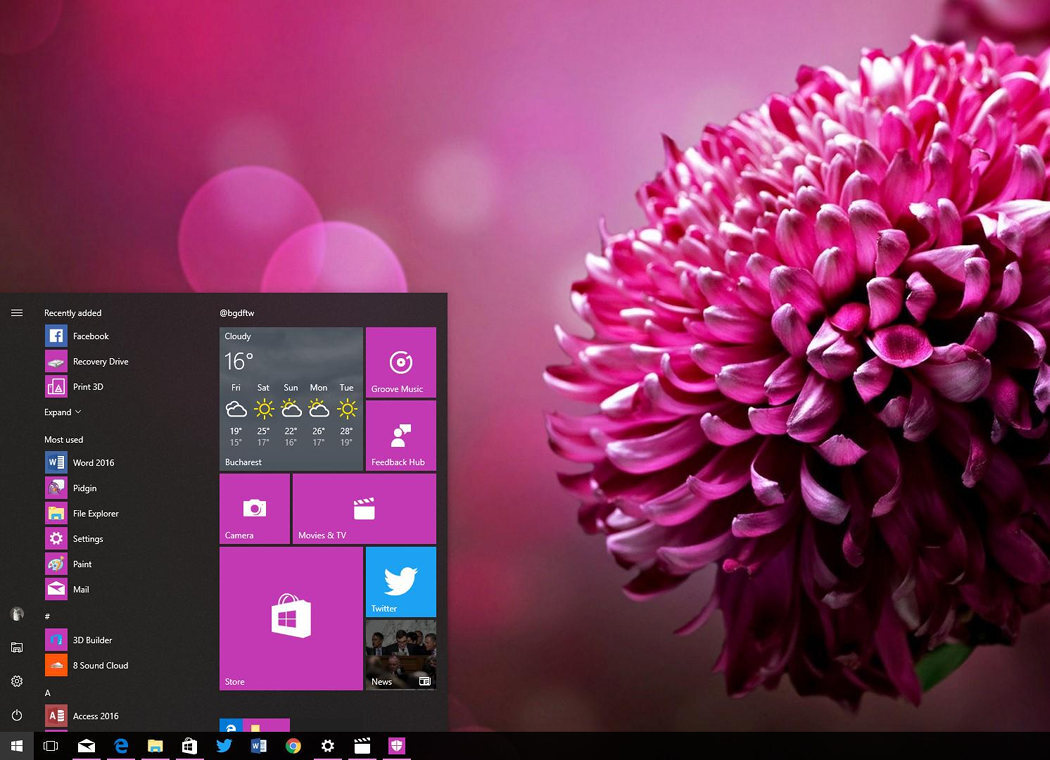The height and width of the screenshot is (760, 1050).
Task: Open Recovery Drive
Action: pyautogui.click(x=99, y=361)
